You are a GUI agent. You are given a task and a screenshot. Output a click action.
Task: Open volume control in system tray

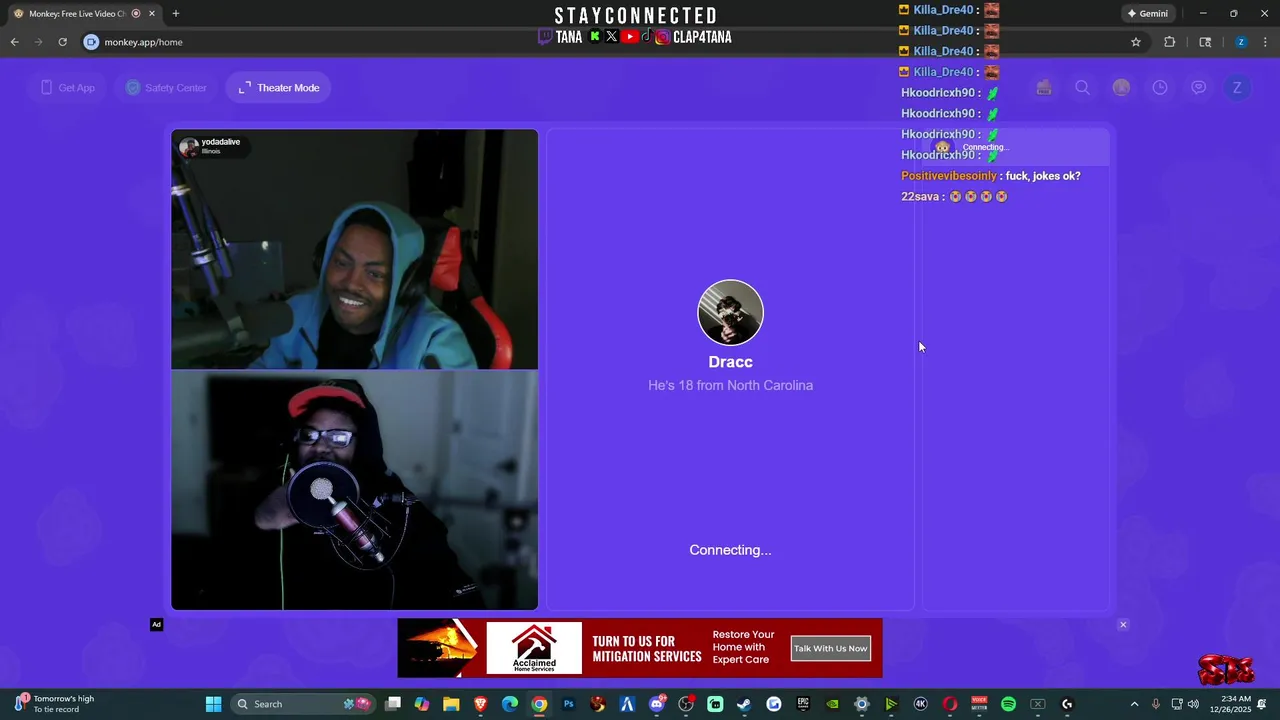(x=1193, y=704)
